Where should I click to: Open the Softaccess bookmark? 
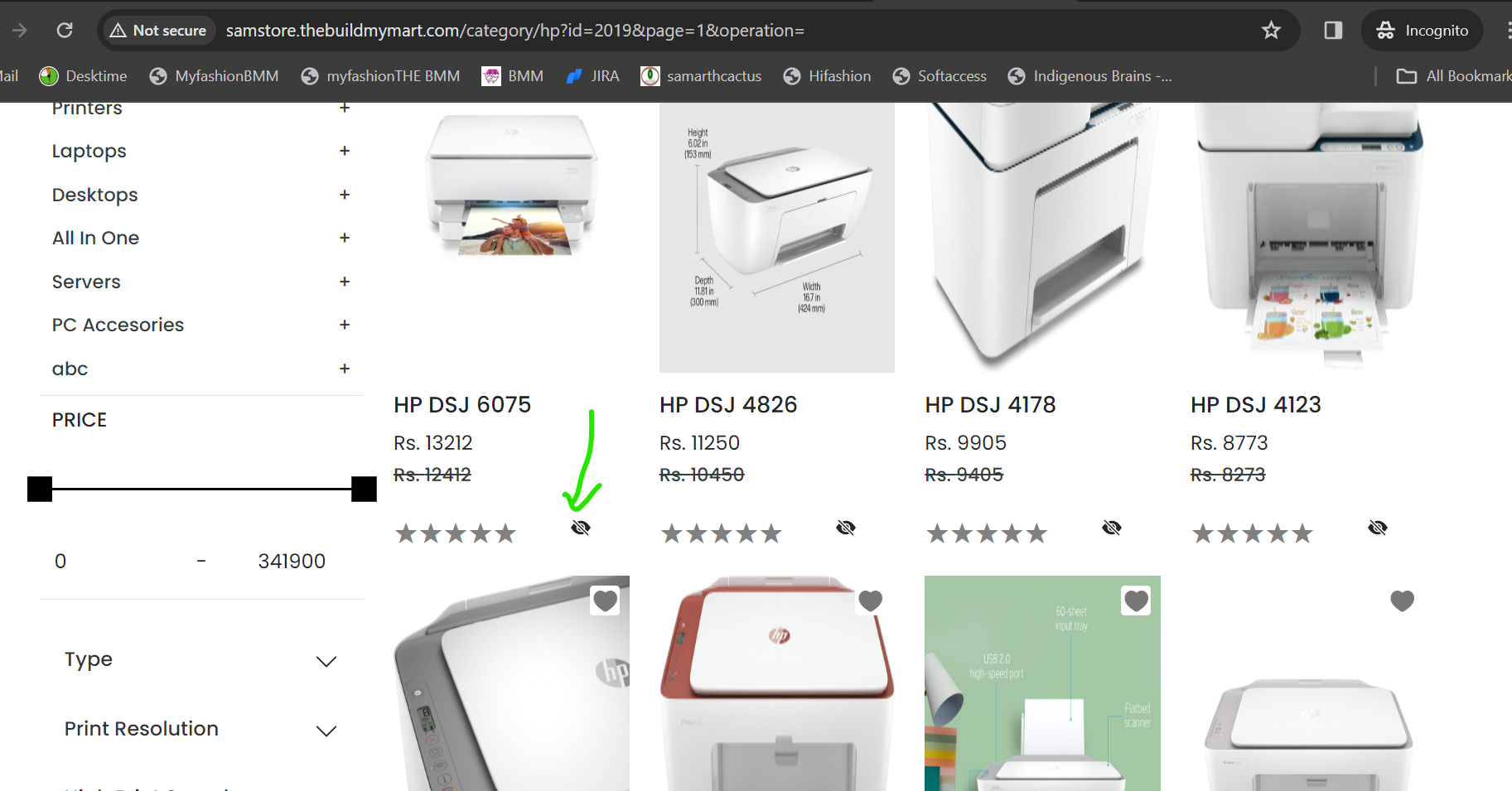[x=940, y=76]
